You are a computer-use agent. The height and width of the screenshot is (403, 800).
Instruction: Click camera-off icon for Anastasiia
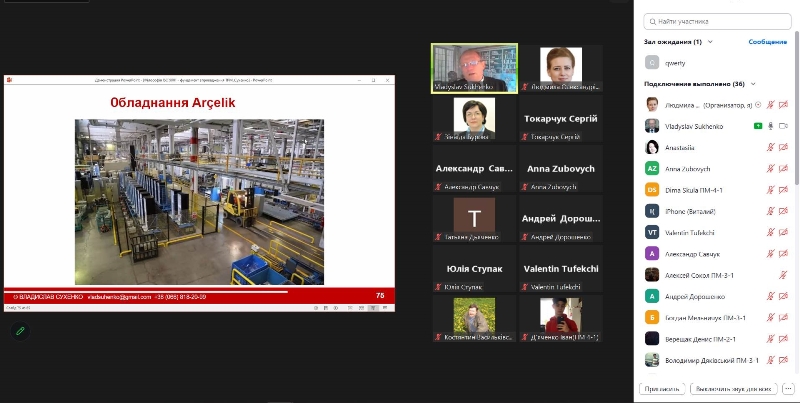tap(784, 147)
